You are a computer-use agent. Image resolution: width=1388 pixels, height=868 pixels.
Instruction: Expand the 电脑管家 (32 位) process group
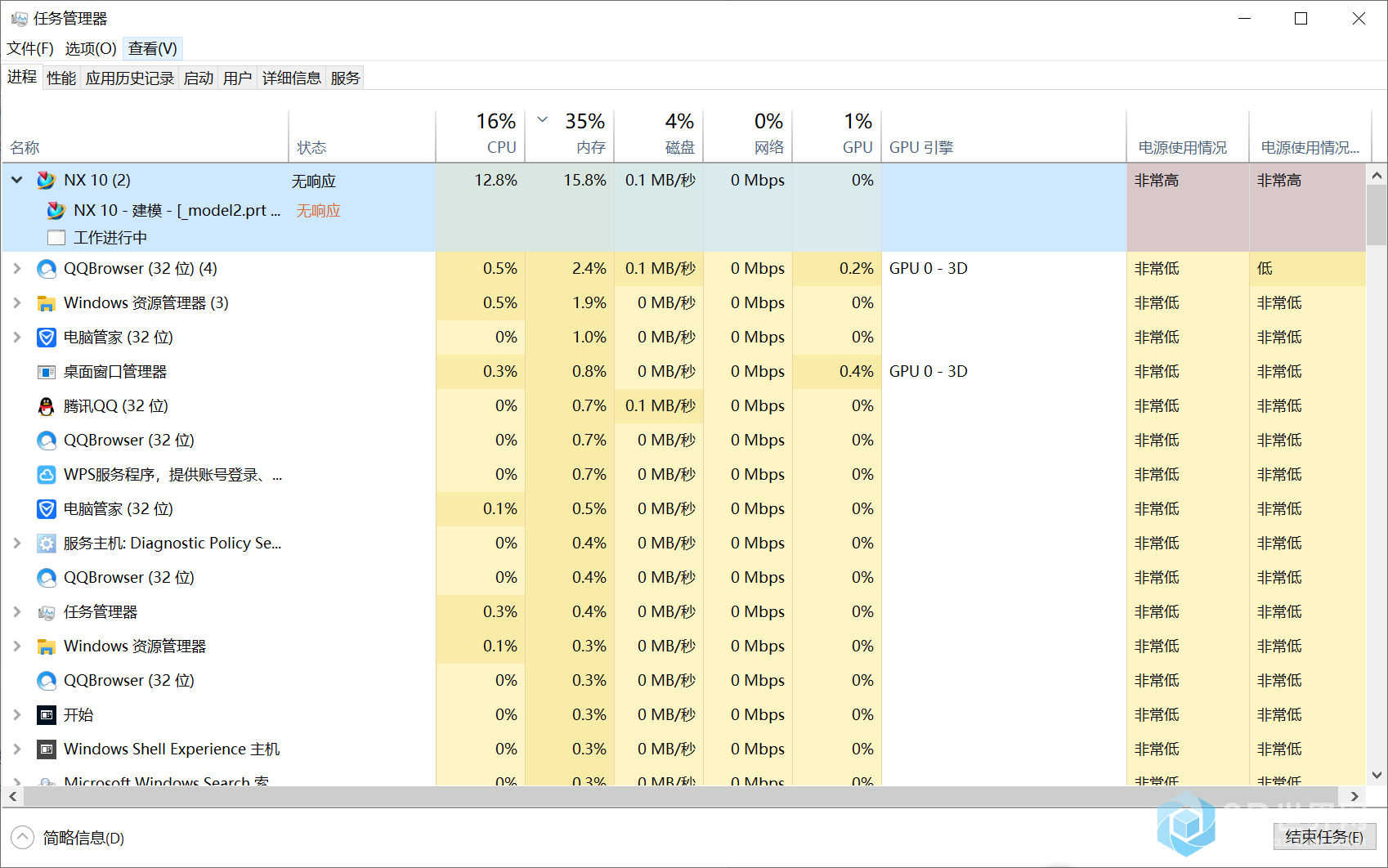point(17,337)
